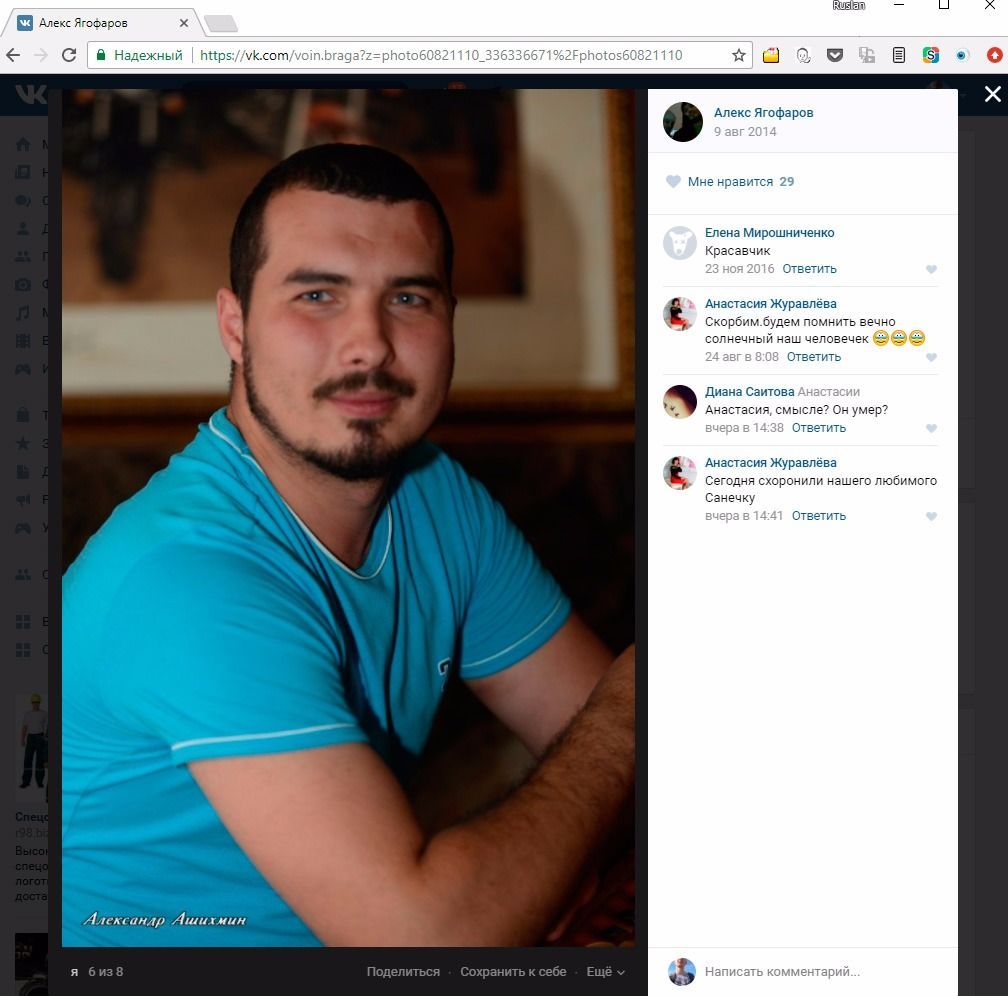This screenshot has width=1008, height=996.
Task: Close the photo viewer with the X
Action: [992, 94]
